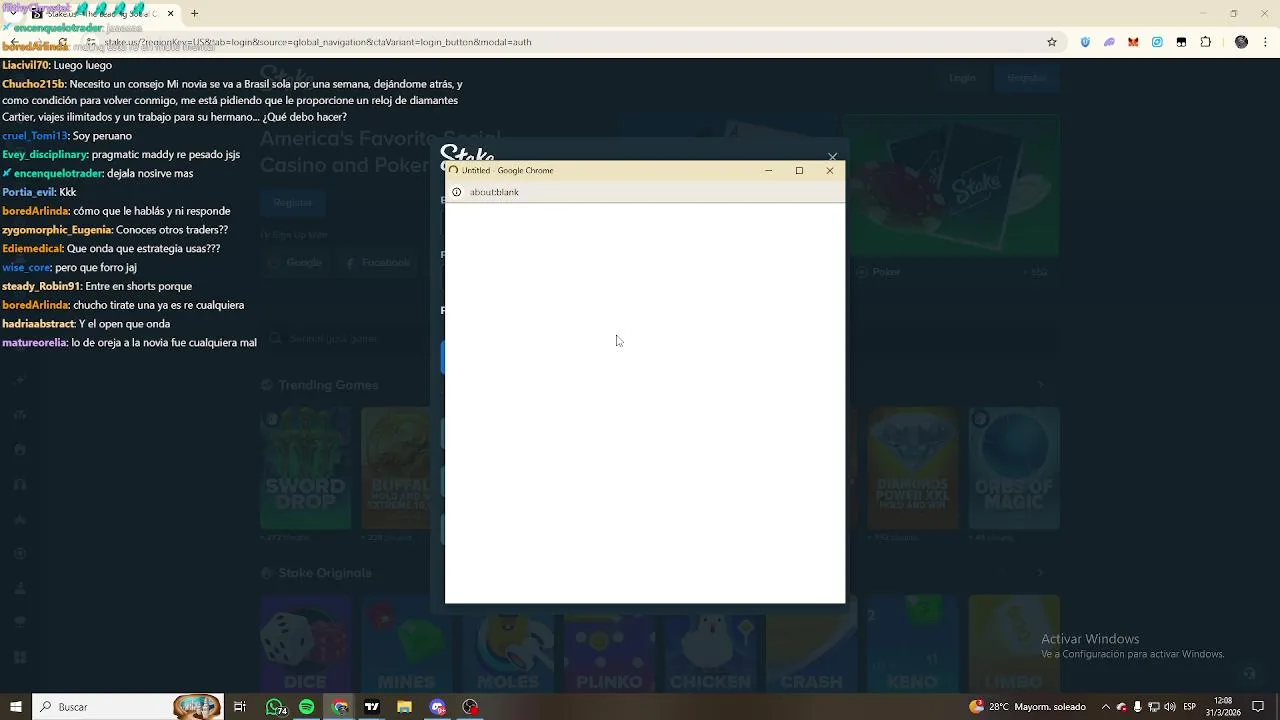
Task: Bookmark this page with the star icon
Action: (1052, 42)
